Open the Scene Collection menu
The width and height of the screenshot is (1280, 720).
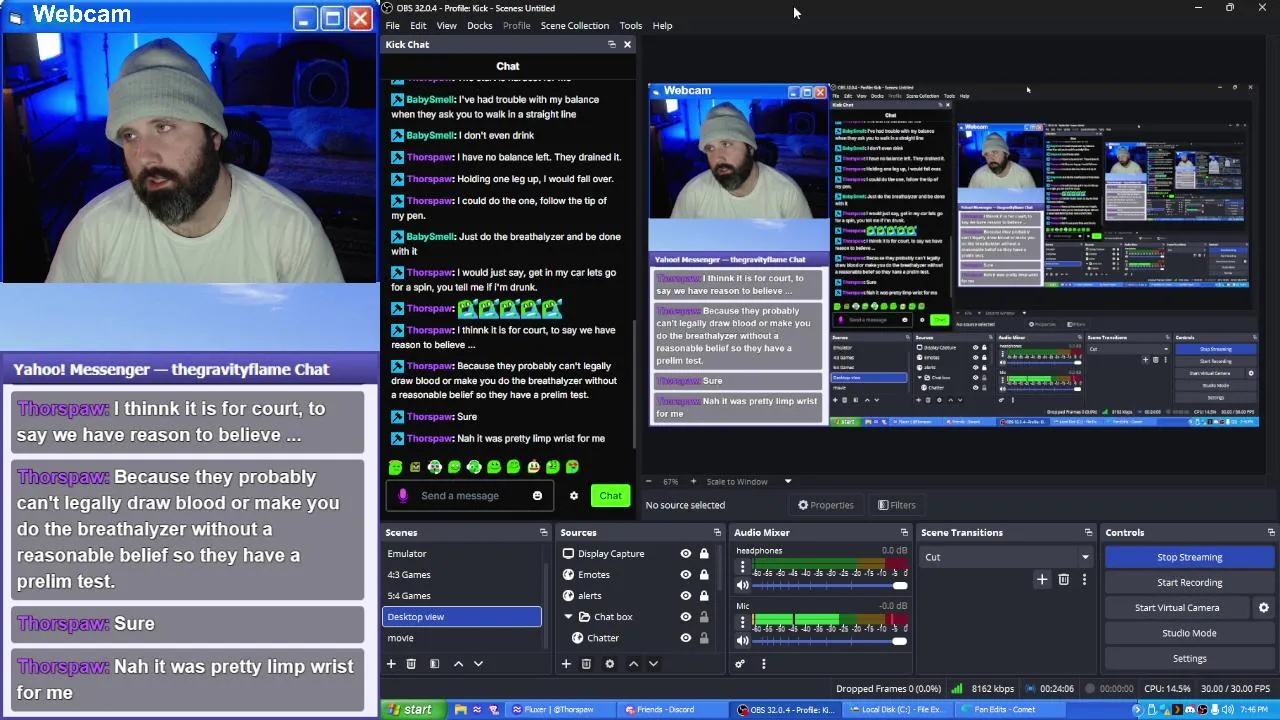pyautogui.click(x=575, y=26)
